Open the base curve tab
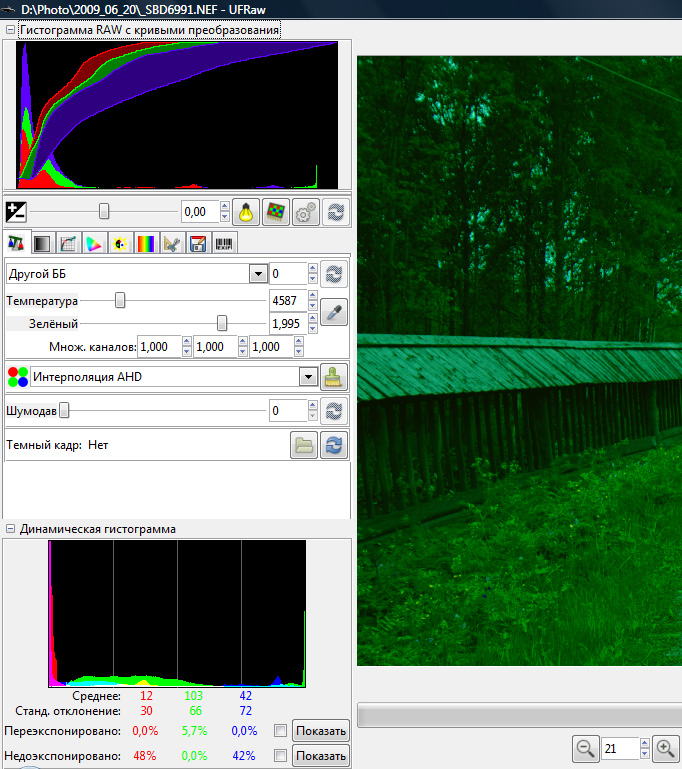This screenshot has width=682, height=769. pos(68,243)
